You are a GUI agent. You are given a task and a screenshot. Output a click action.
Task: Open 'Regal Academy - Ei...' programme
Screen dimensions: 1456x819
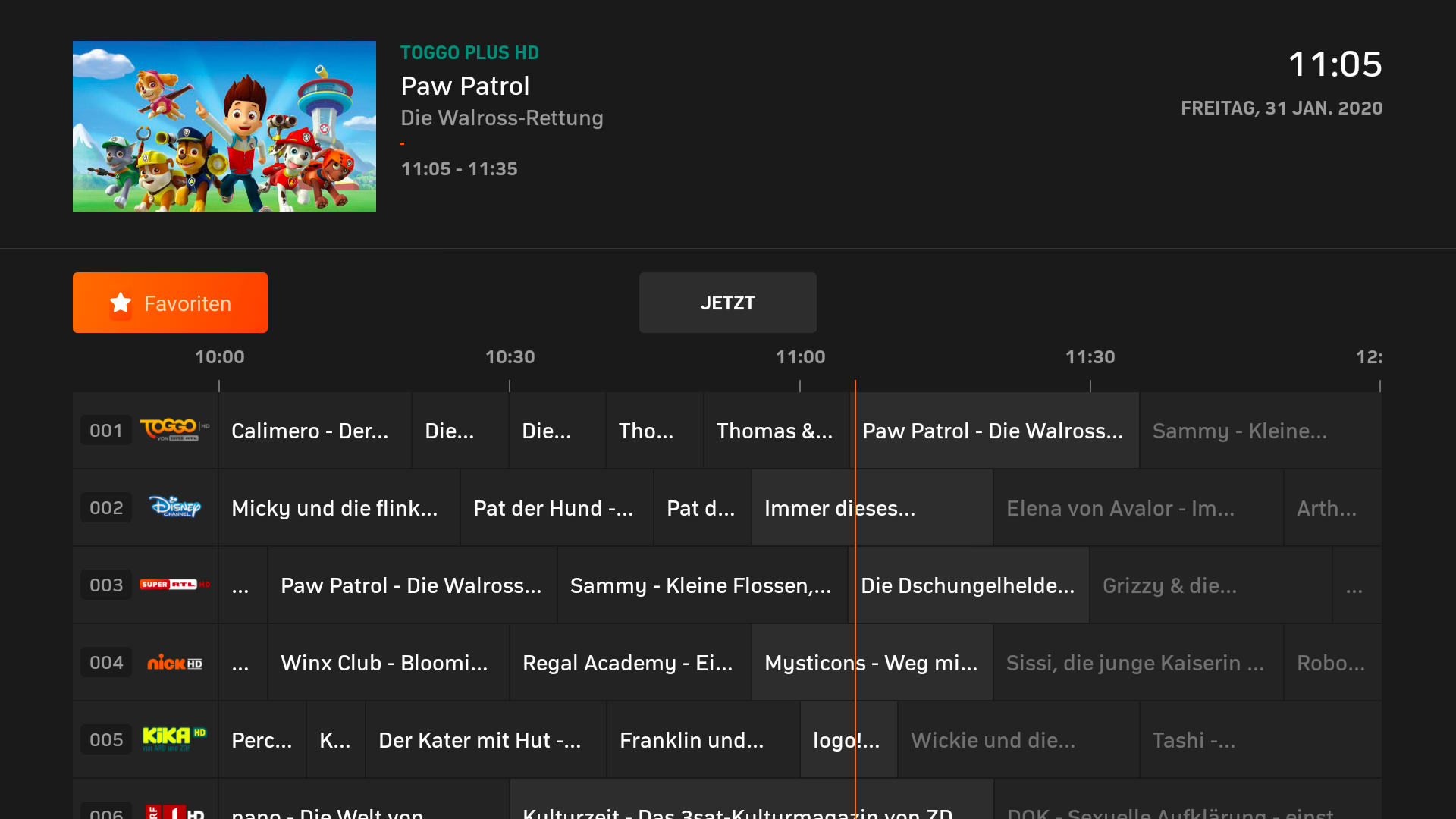pos(630,663)
